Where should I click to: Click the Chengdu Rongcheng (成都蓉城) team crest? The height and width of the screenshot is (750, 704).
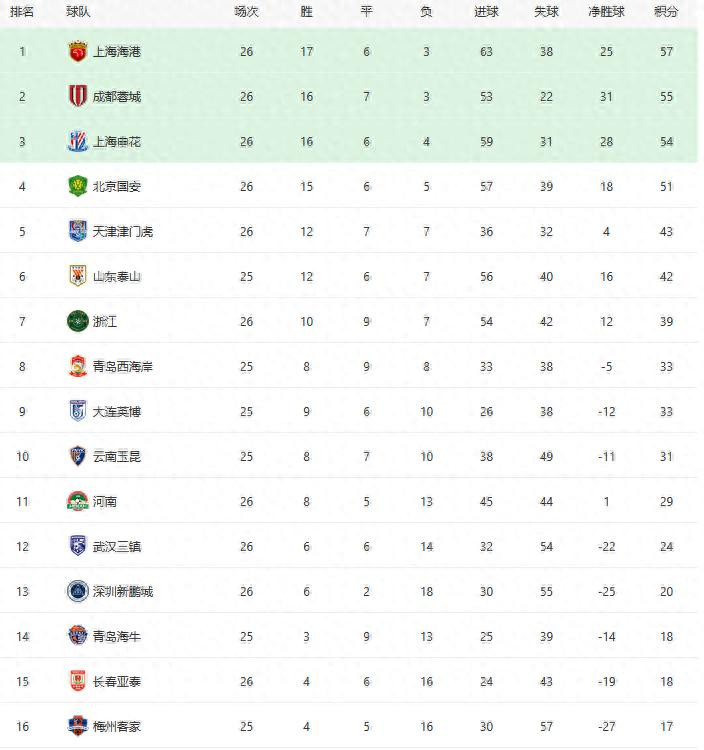tap(78, 97)
